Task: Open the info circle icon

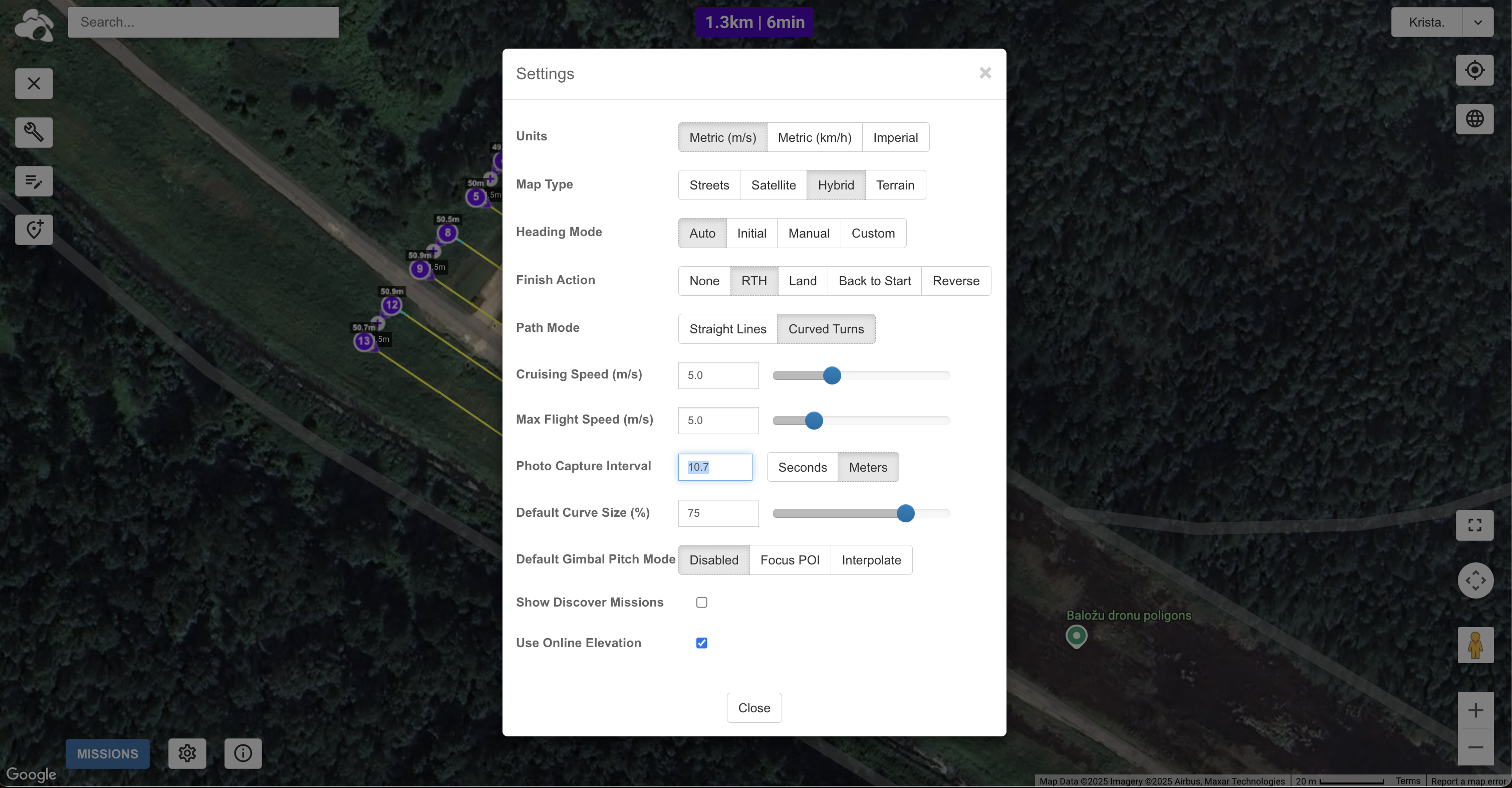Action: coord(242,753)
